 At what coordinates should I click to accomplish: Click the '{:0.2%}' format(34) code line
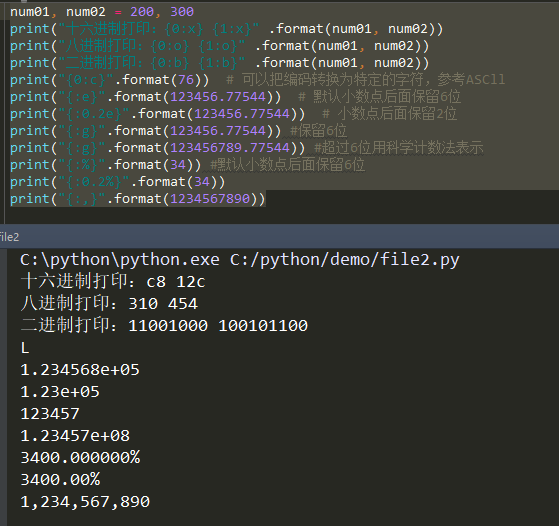(x=118, y=182)
